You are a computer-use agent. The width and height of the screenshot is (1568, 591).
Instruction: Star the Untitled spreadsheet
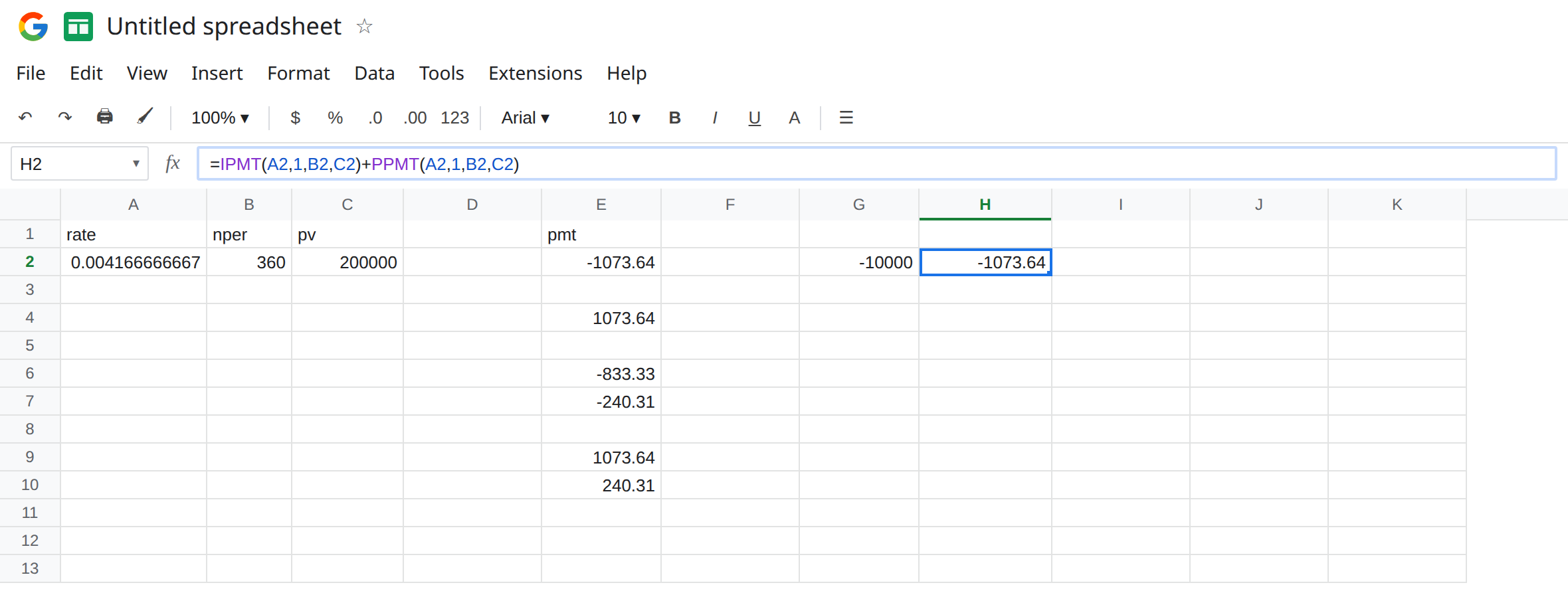coord(364,27)
